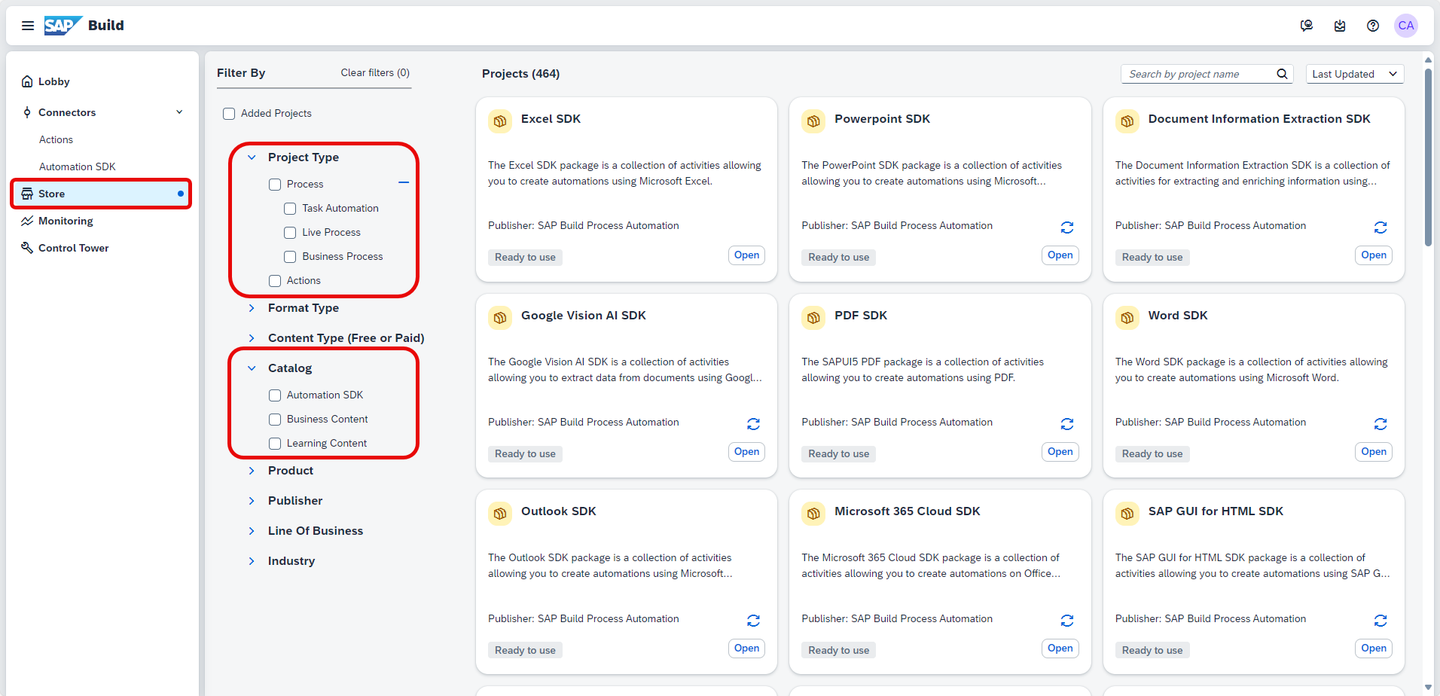This screenshot has width=1440, height=696.
Task: Open the Google Vision AI SDK project
Action: pos(747,452)
